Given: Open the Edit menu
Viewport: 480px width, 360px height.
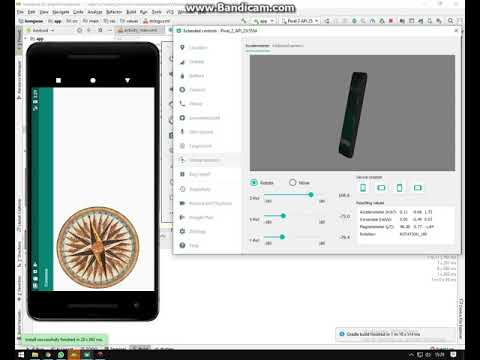Looking at the screenshot, I should tap(31, 12).
